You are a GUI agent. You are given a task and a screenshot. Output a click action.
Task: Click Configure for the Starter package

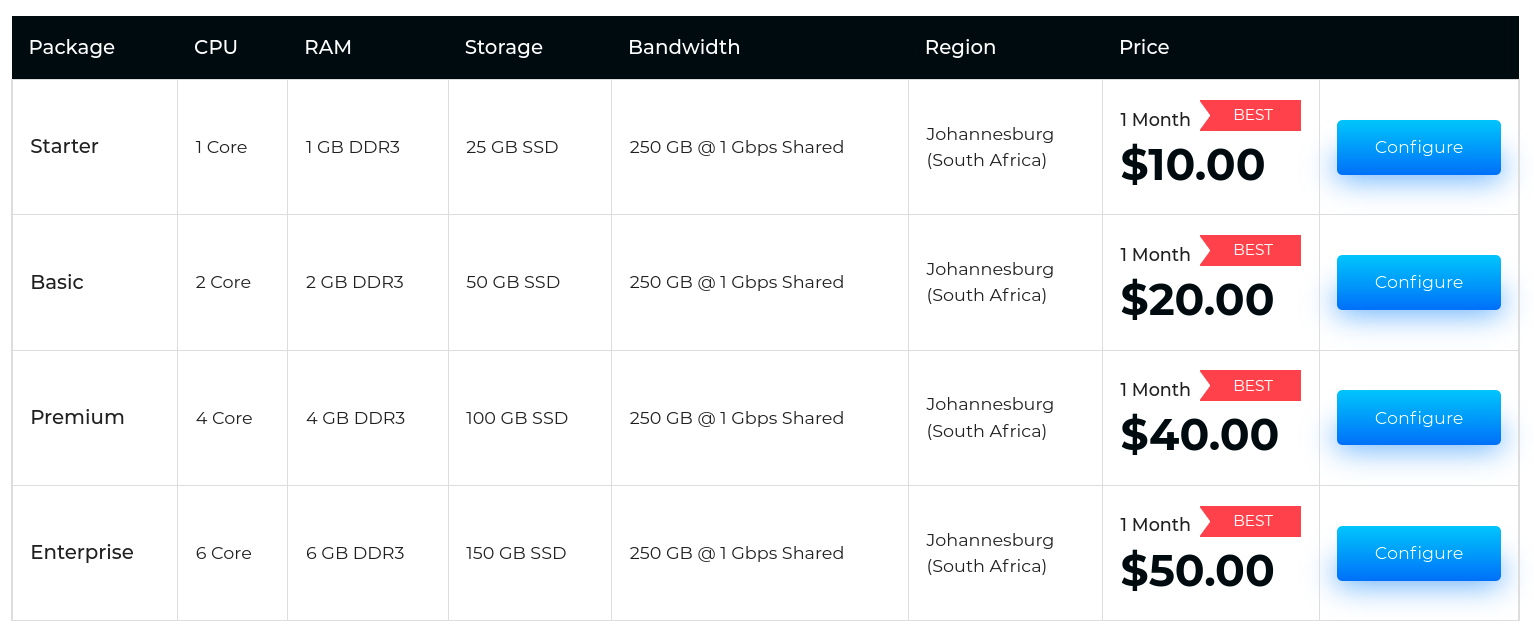[x=1418, y=147]
